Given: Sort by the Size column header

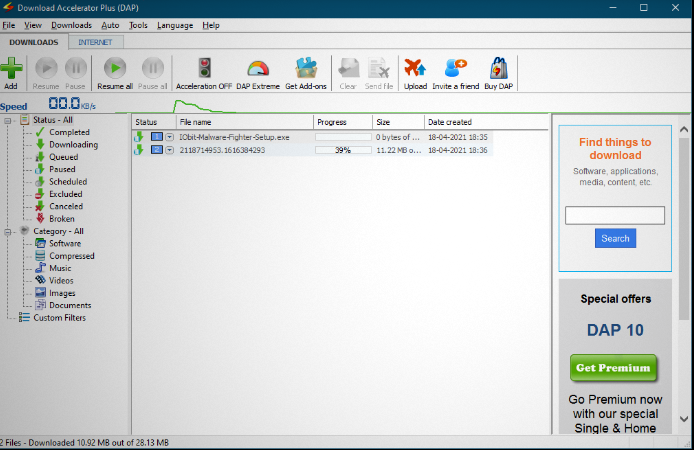Looking at the screenshot, I should point(398,122).
